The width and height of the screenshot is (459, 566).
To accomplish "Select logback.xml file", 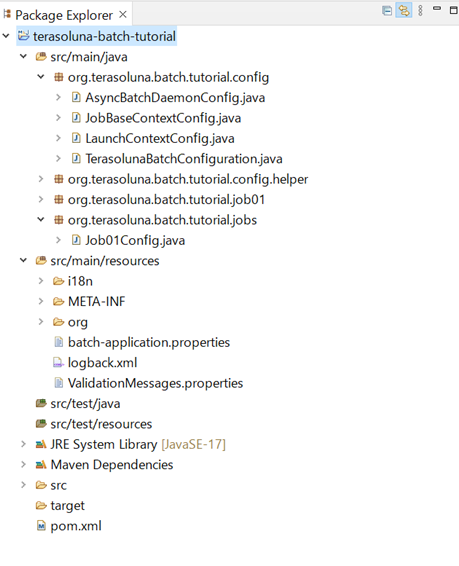I will tap(102, 363).
